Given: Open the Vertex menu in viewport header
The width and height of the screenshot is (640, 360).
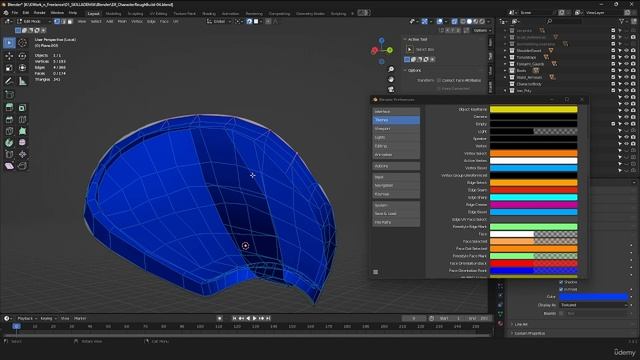Looking at the screenshot, I should pos(137,21).
